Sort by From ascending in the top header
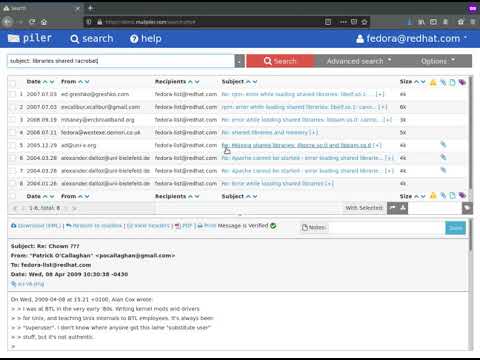This screenshot has width=480, height=360. pyautogui.click(x=80, y=82)
